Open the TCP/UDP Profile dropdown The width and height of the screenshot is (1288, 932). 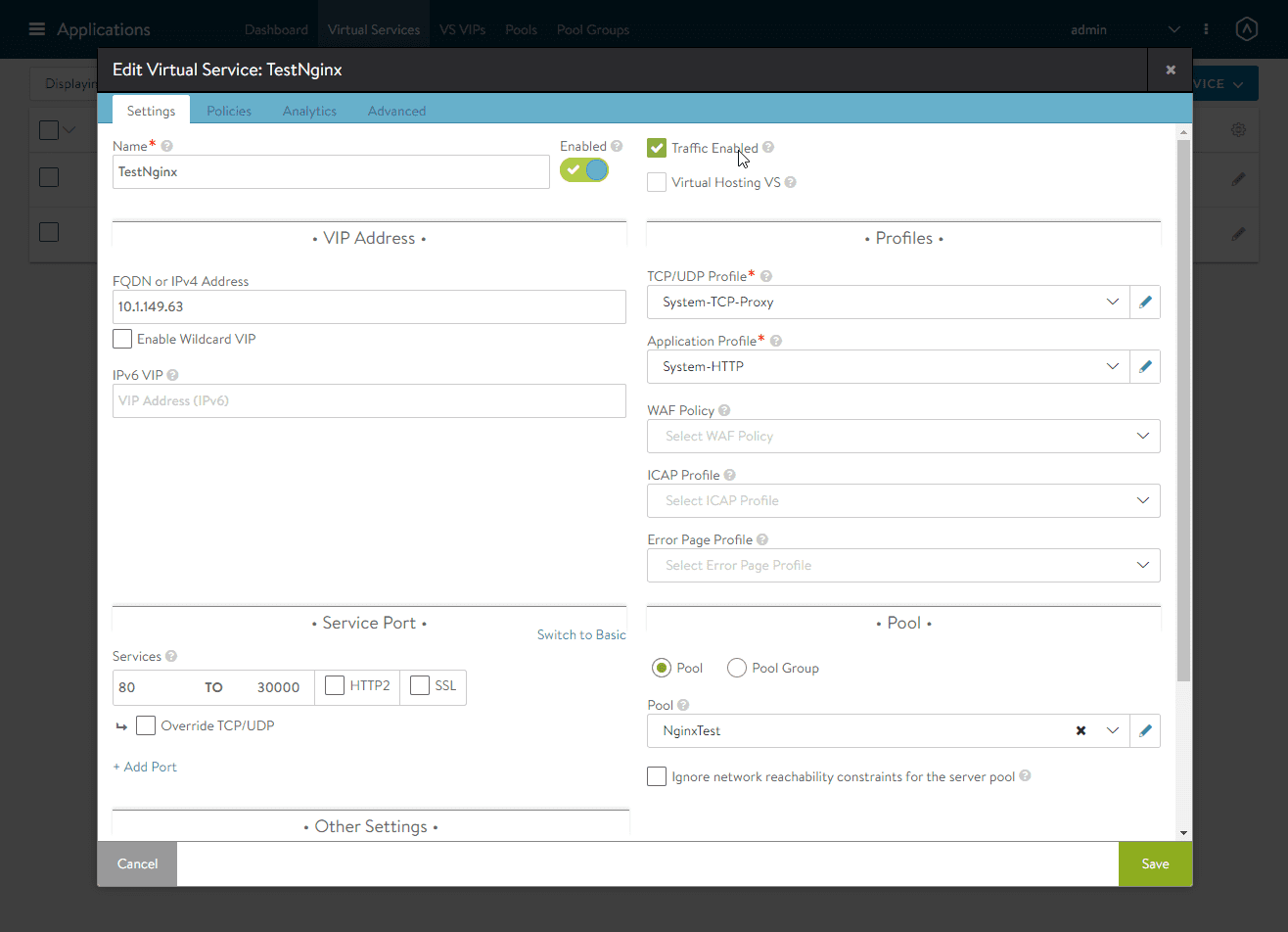pos(889,302)
